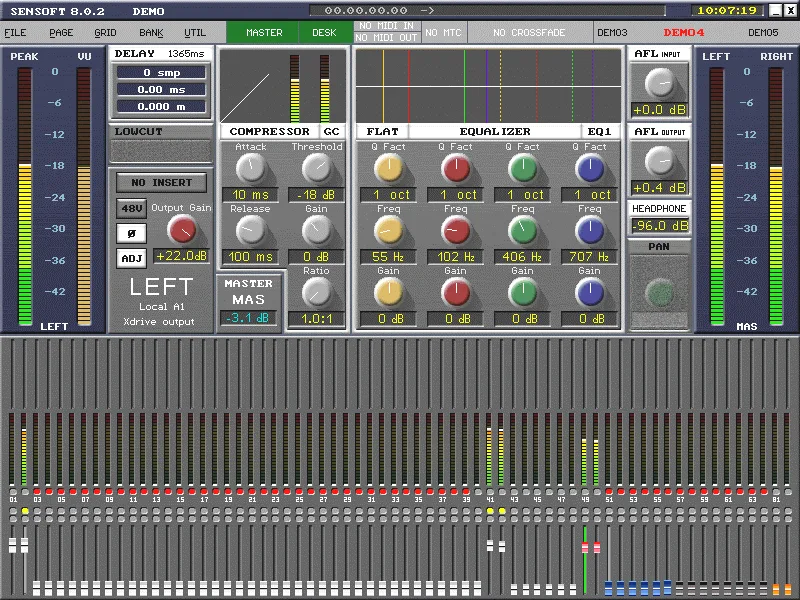Click the HEADPHONE -96.0 dB value
The height and width of the screenshot is (600, 800).
tap(660, 226)
